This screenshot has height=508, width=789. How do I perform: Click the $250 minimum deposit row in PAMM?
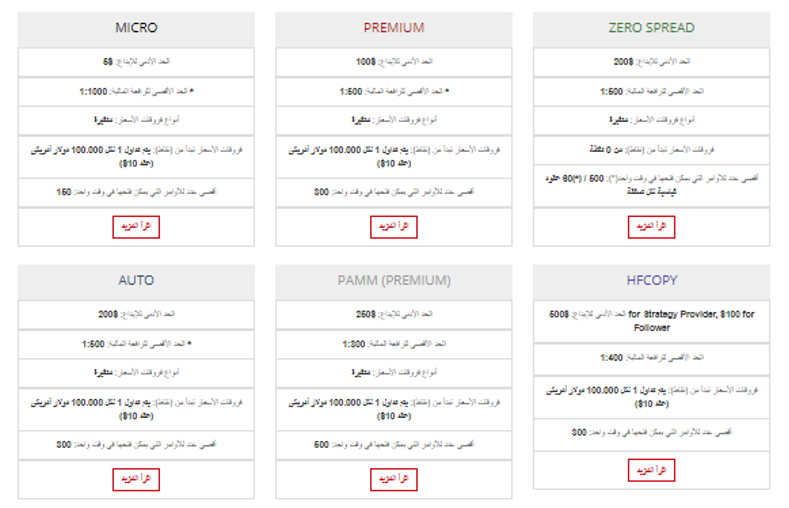(x=393, y=314)
